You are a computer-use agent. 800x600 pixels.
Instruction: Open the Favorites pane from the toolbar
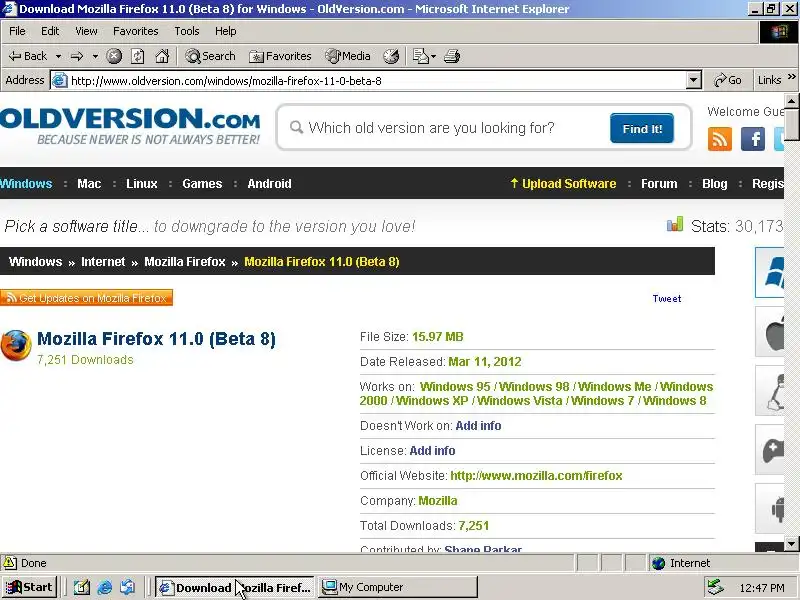[x=280, y=56]
